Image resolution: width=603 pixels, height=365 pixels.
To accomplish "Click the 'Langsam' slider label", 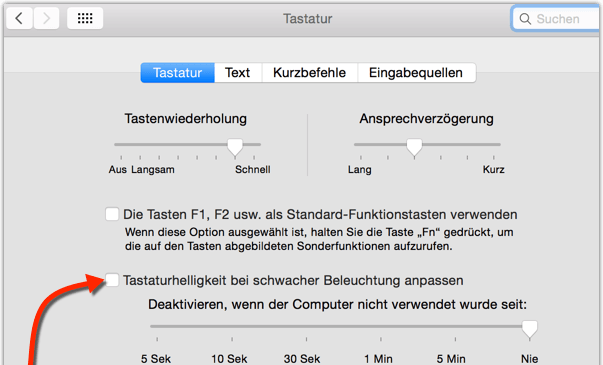I will click(153, 170).
